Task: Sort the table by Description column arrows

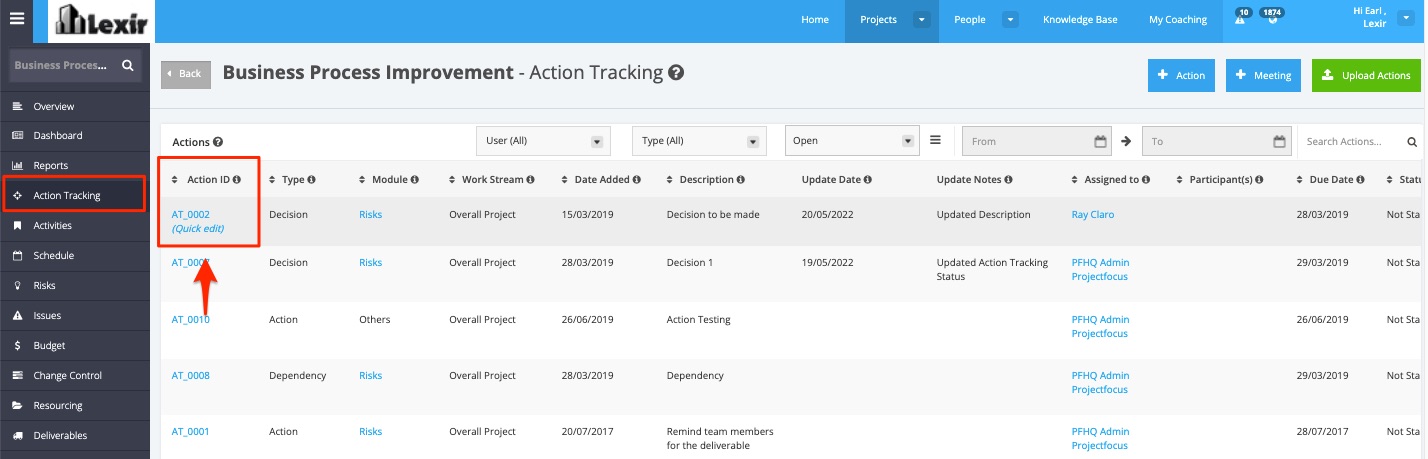Action: tap(670, 180)
